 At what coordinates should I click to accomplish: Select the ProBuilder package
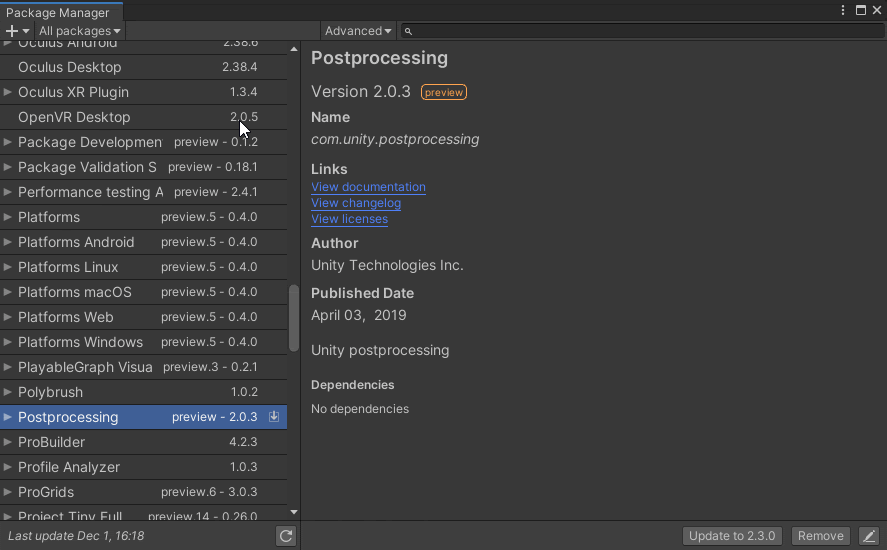pyautogui.click(x=143, y=442)
